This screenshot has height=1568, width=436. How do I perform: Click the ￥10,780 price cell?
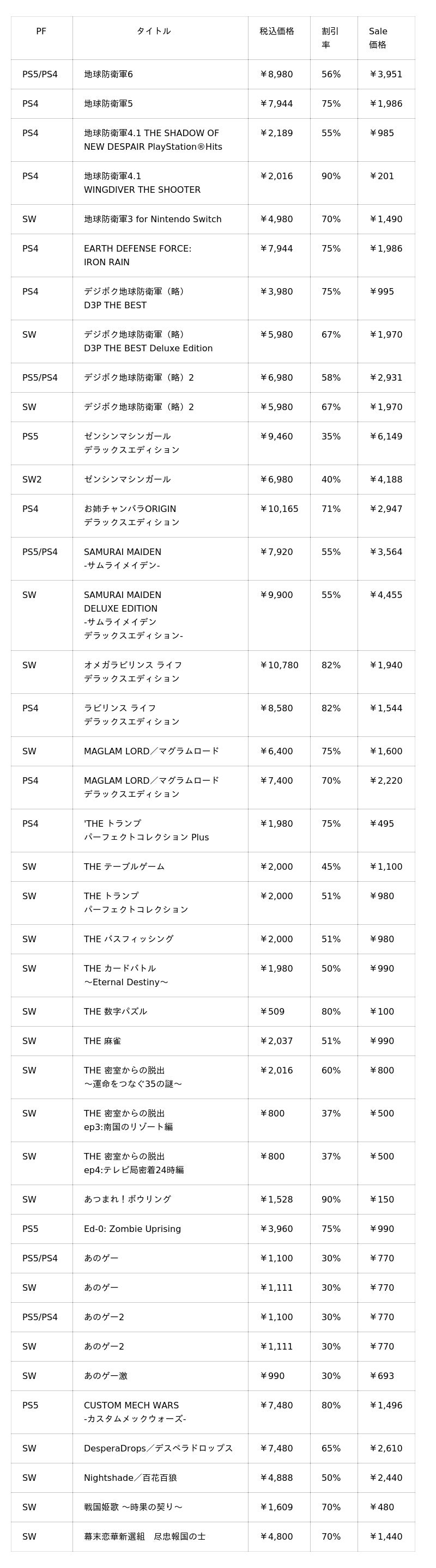(279, 664)
